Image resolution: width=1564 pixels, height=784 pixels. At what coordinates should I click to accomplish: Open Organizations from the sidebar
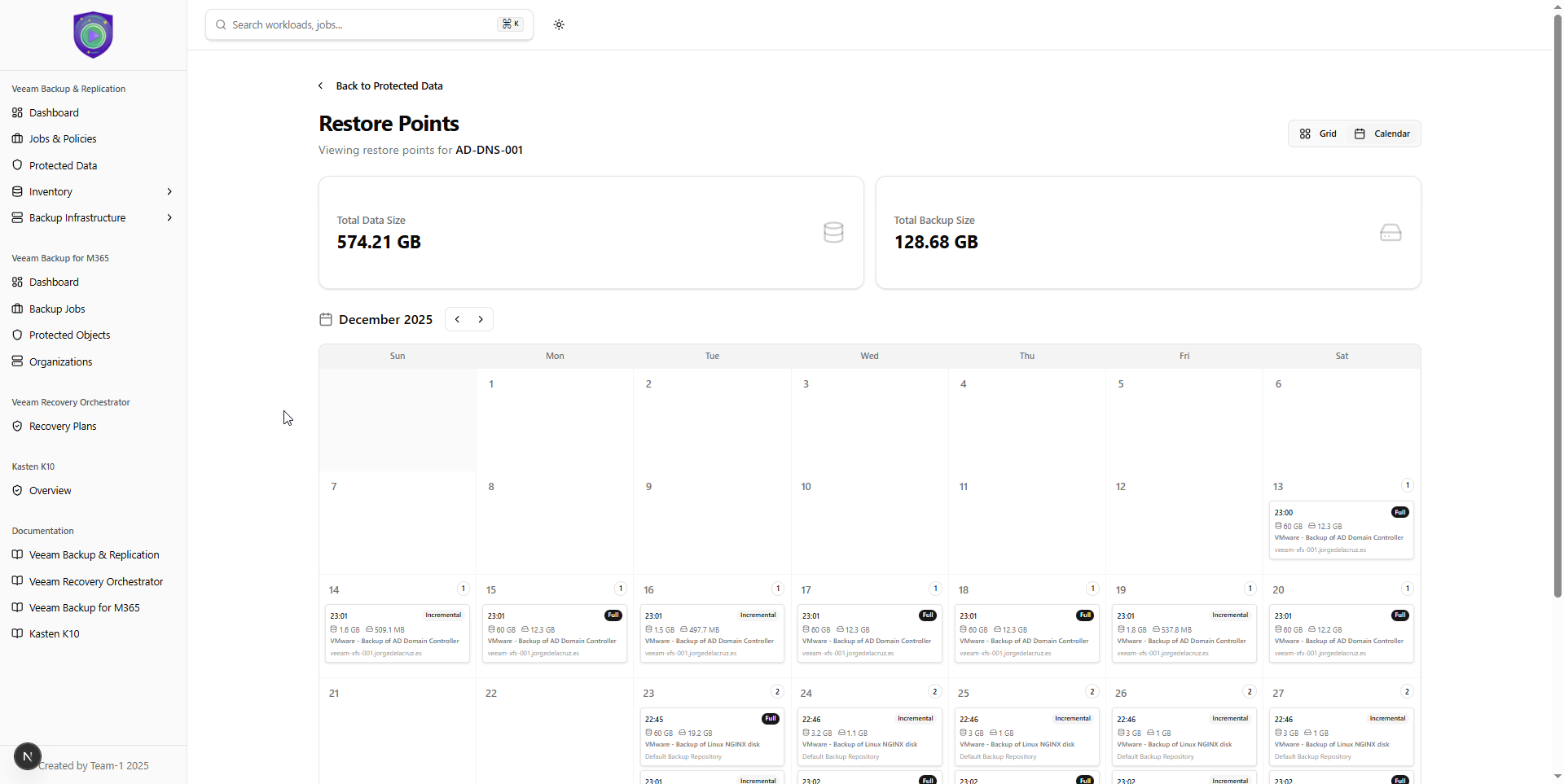point(59,361)
